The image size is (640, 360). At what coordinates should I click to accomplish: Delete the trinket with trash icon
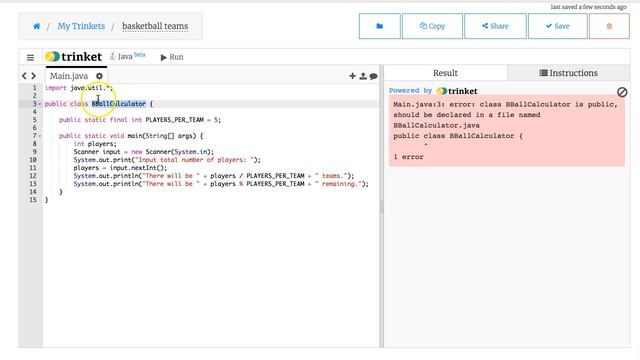pyautogui.click(x=609, y=26)
